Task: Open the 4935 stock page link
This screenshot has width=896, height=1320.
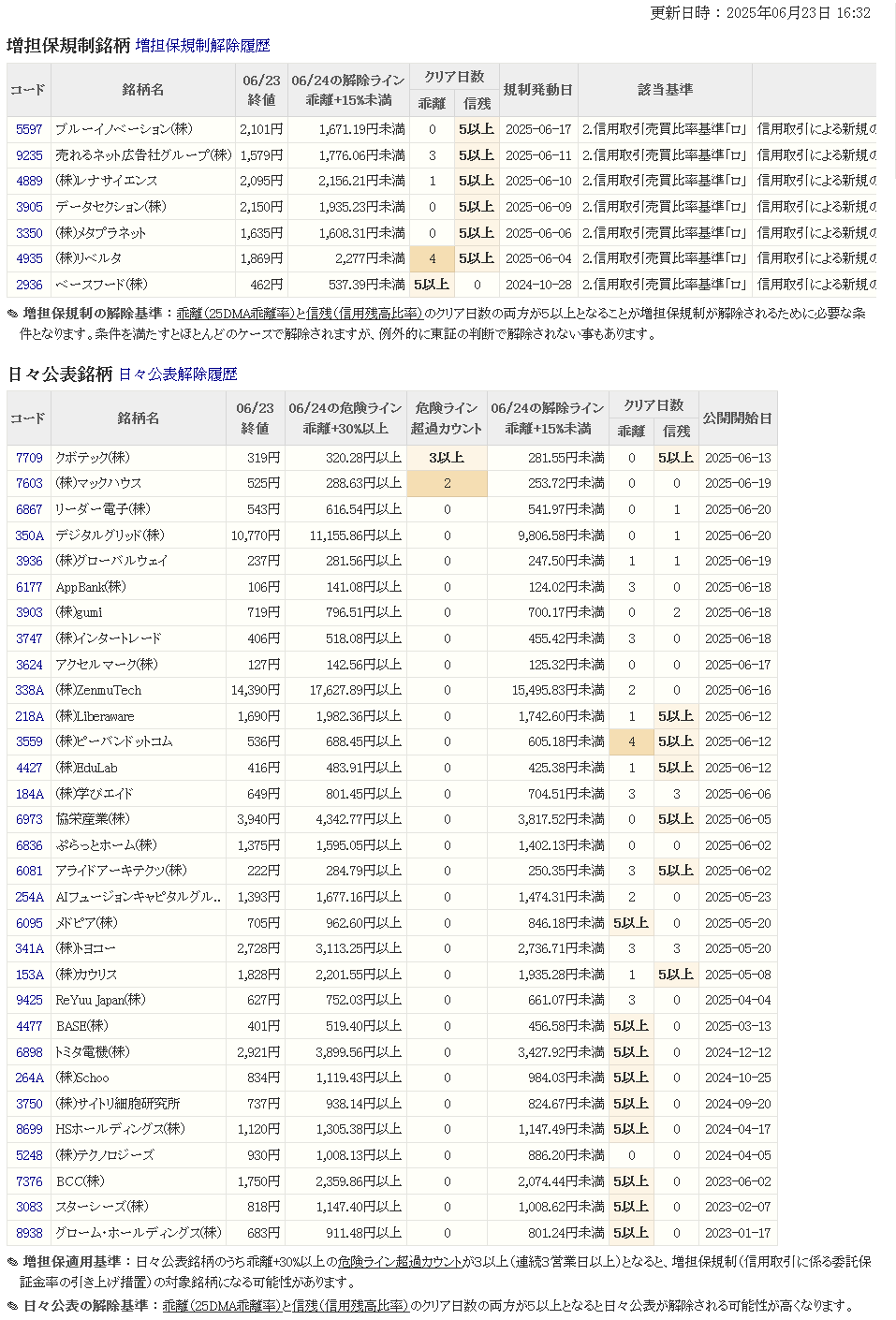Action: coord(29,258)
